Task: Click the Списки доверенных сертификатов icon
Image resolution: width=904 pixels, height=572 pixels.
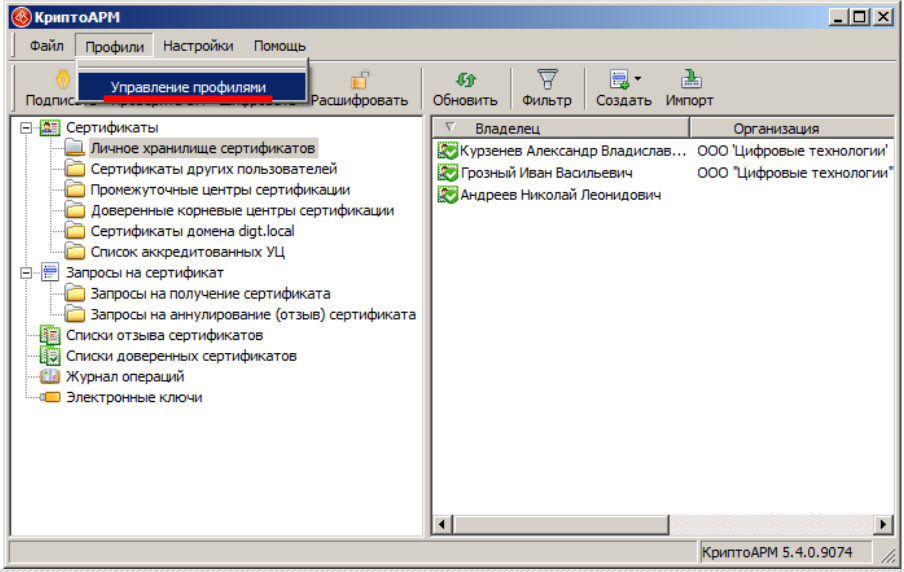Action: pyautogui.click(x=50, y=356)
